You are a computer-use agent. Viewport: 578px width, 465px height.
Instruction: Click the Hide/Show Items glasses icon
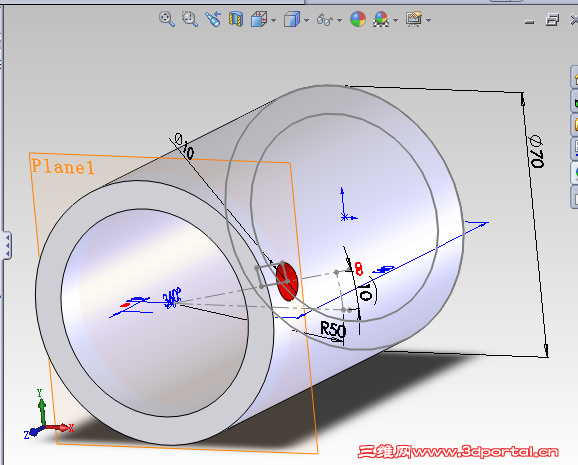click(325, 20)
